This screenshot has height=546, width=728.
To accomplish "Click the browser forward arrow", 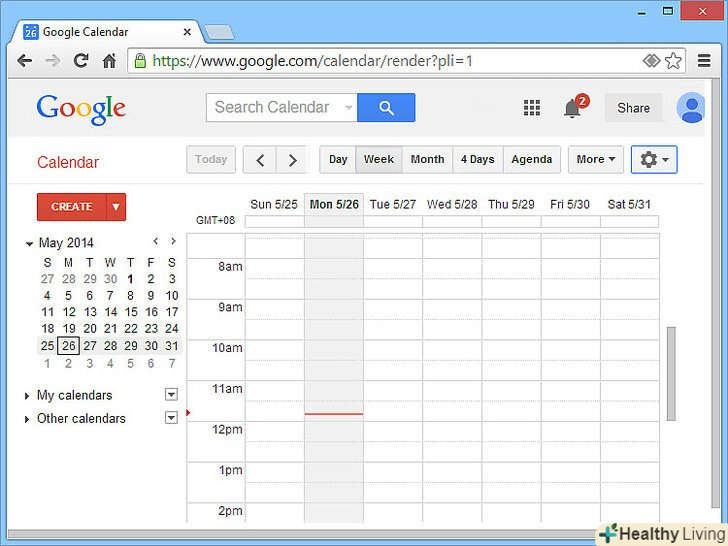I will (53, 61).
